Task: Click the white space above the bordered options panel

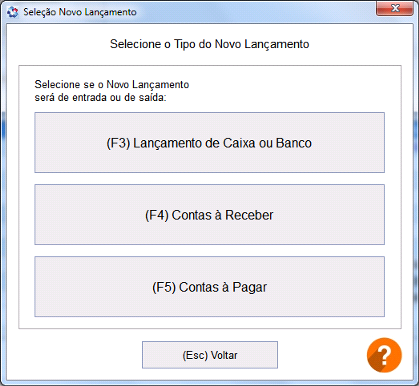Action: pyautogui.click(x=209, y=58)
